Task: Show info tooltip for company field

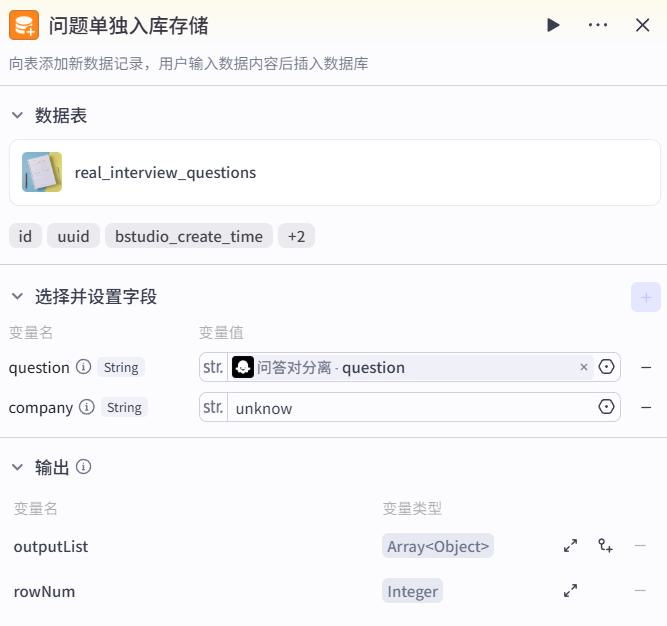Action: pyautogui.click(x=87, y=407)
